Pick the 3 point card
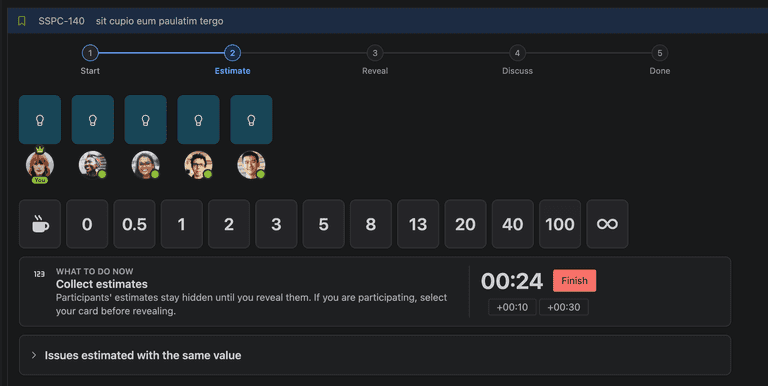 276,224
